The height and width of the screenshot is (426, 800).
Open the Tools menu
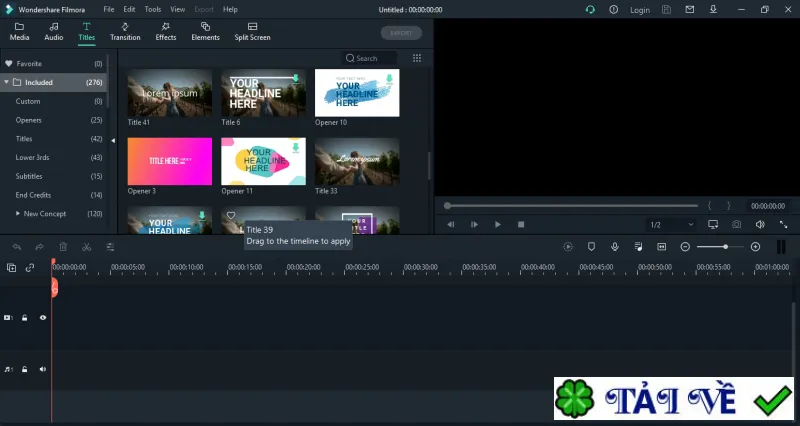[153, 9]
